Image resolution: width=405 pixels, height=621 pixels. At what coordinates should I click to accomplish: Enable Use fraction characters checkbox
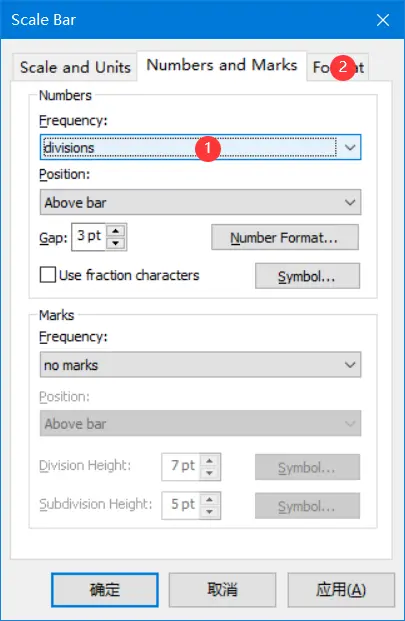point(48,275)
